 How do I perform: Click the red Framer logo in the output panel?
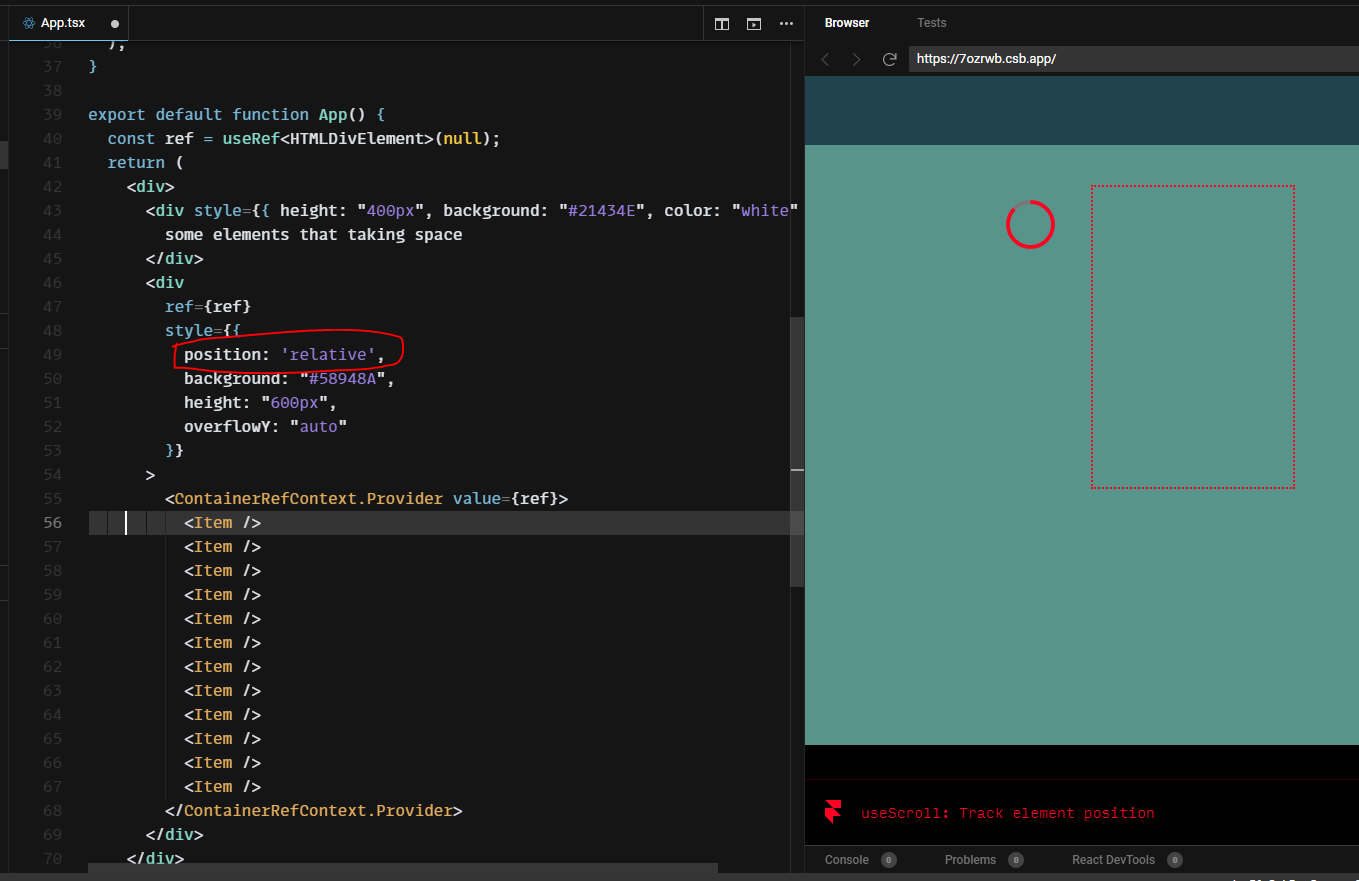coord(833,812)
